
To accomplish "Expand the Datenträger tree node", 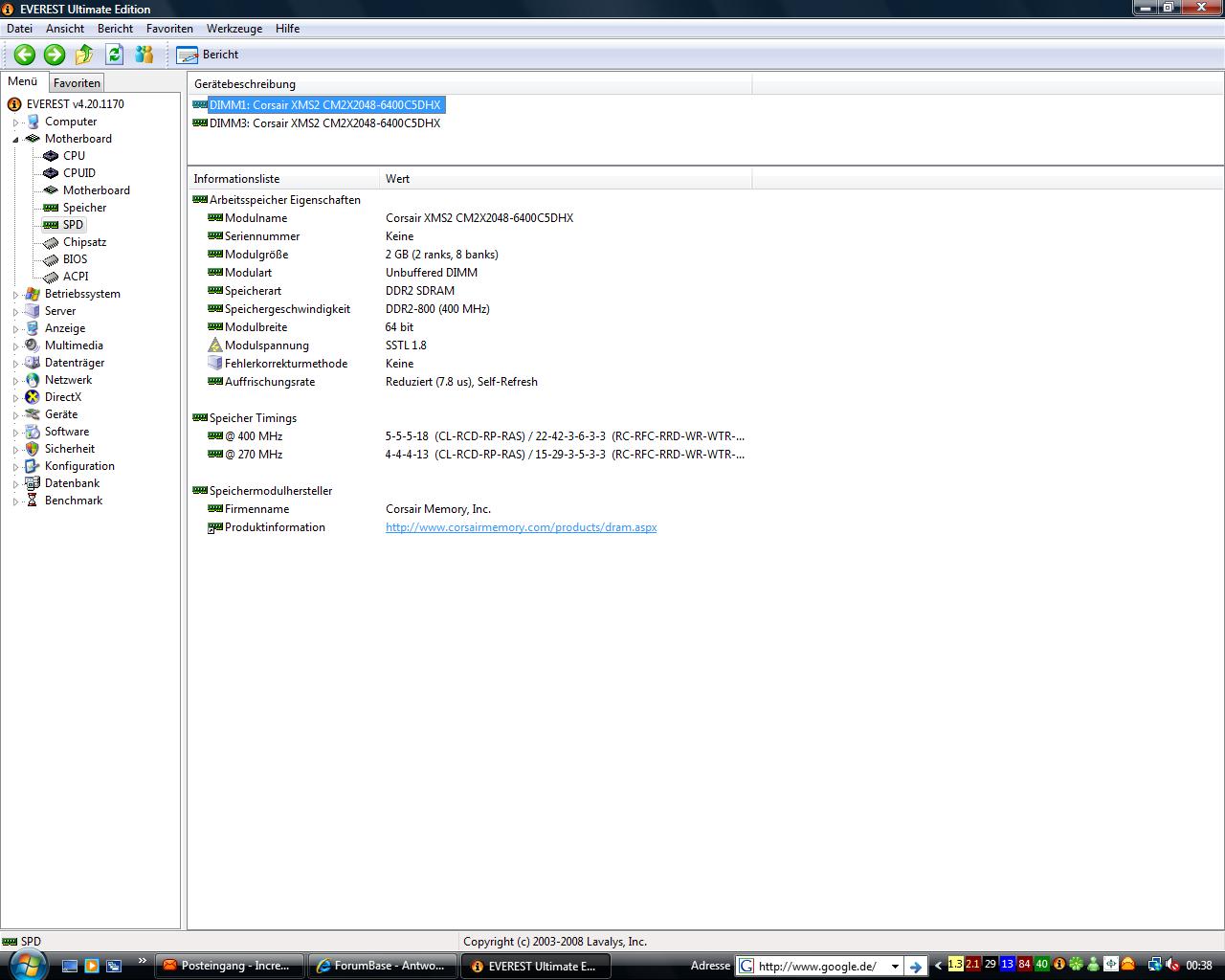I will coord(15,364).
